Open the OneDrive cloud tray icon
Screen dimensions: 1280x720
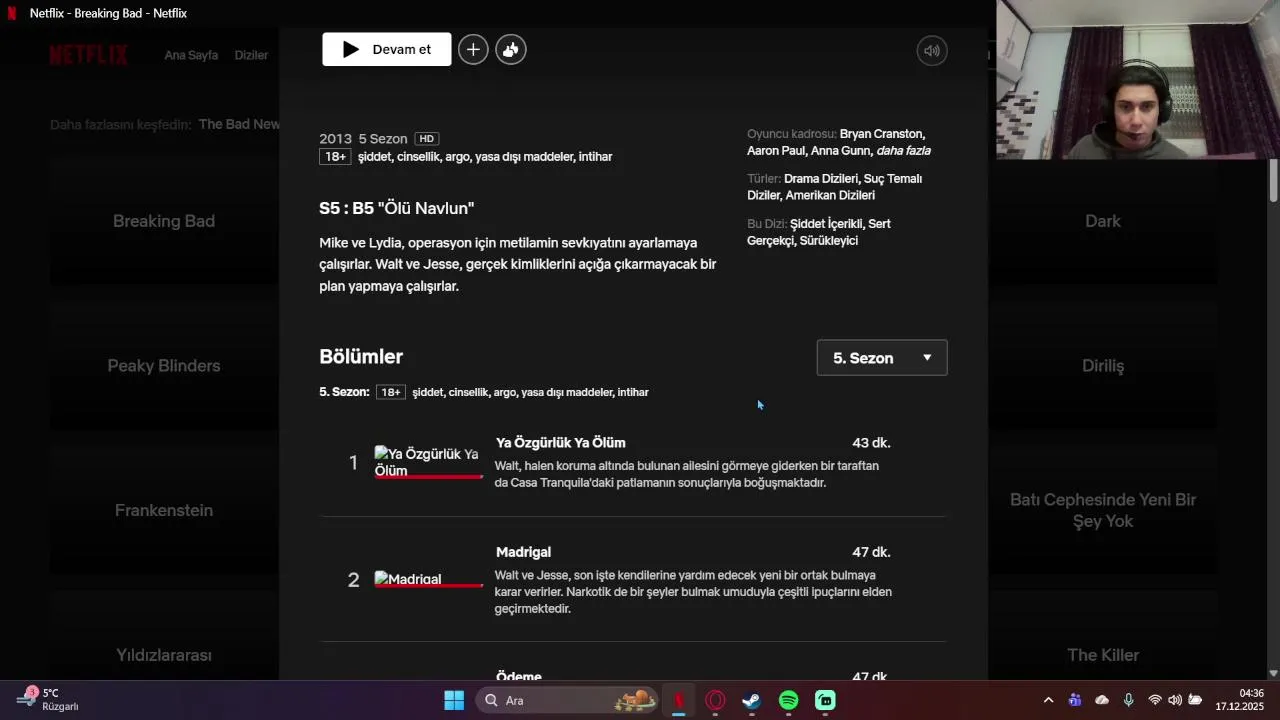point(1102,700)
